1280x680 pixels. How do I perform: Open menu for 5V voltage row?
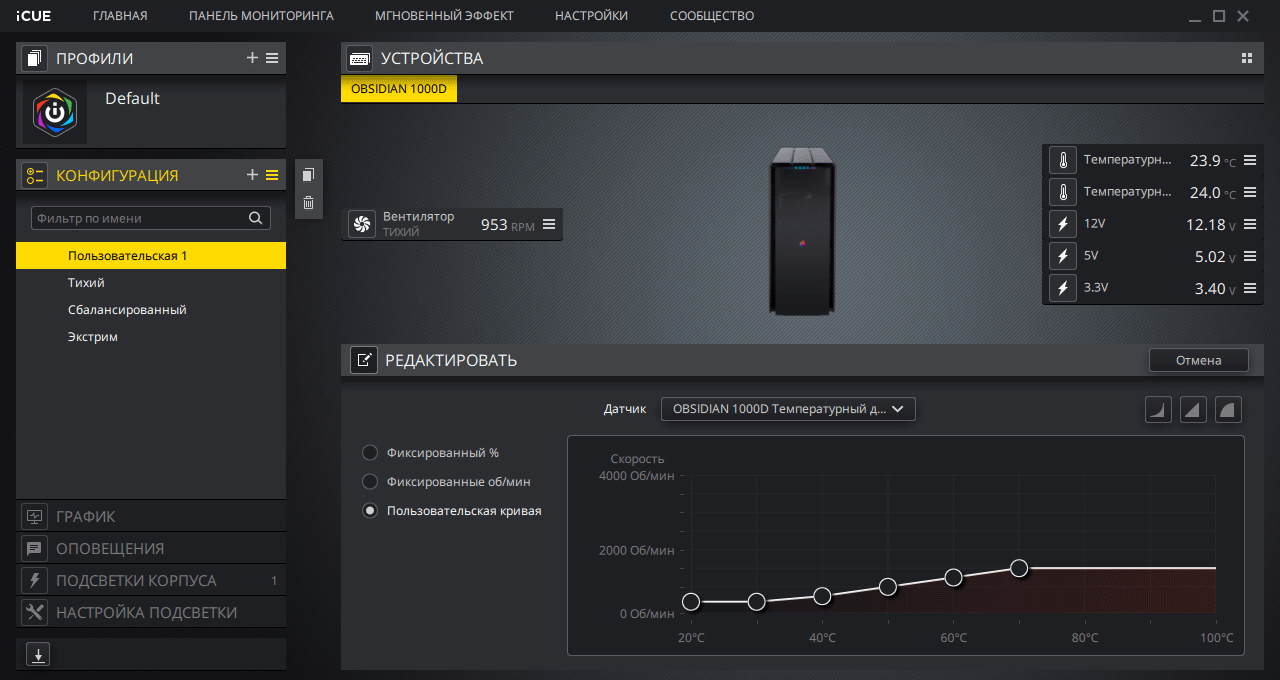[x=1250, y=256]
